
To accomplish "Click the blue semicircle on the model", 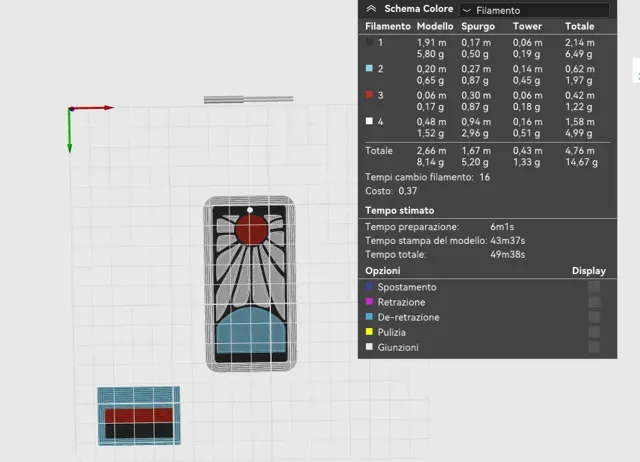I will [251, 331].
